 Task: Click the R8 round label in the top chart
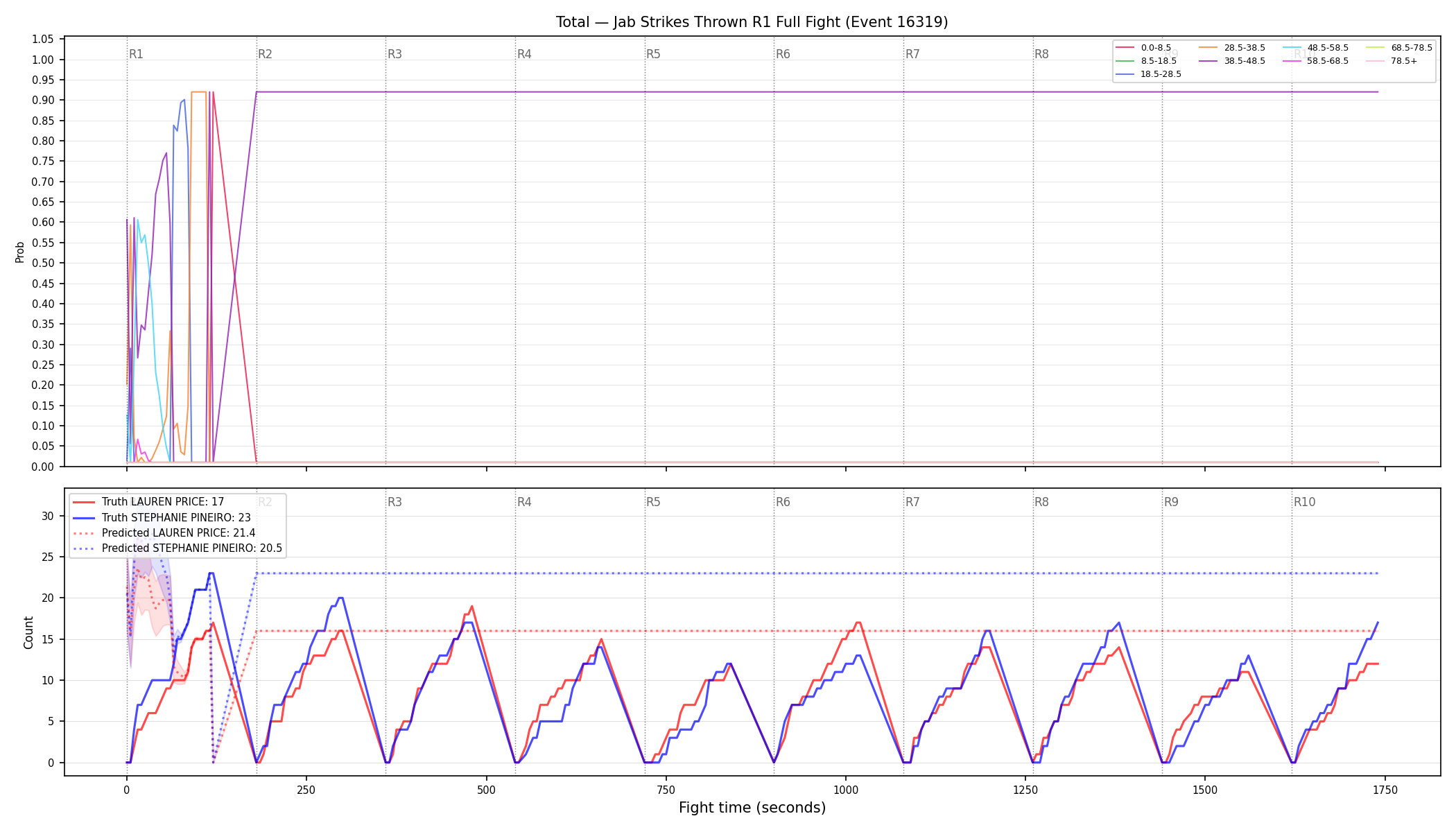click(1042, 54)
